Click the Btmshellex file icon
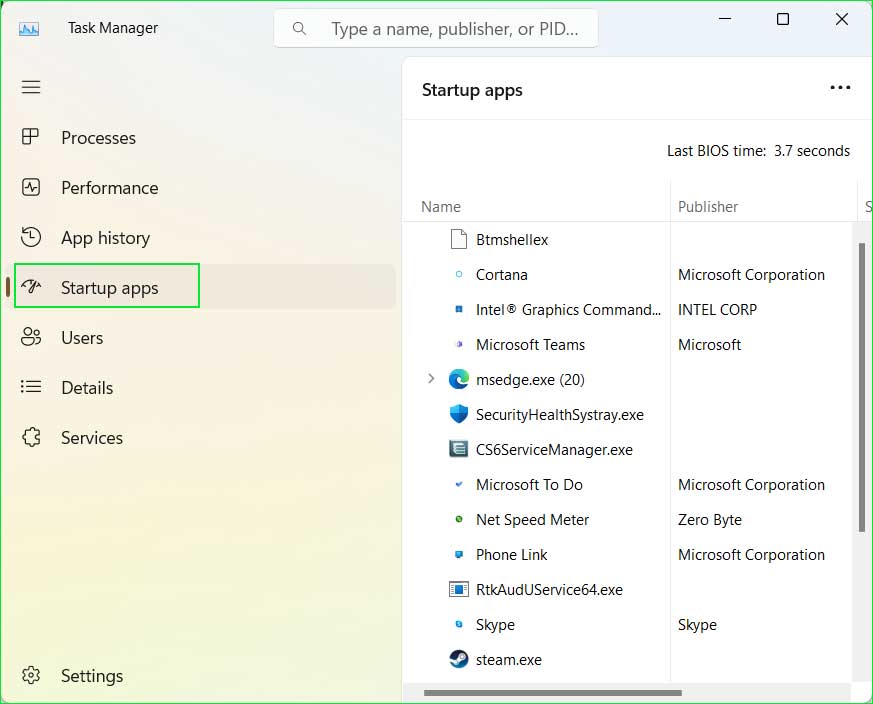This screenshot has height=704, width=873. pos(458,239)
